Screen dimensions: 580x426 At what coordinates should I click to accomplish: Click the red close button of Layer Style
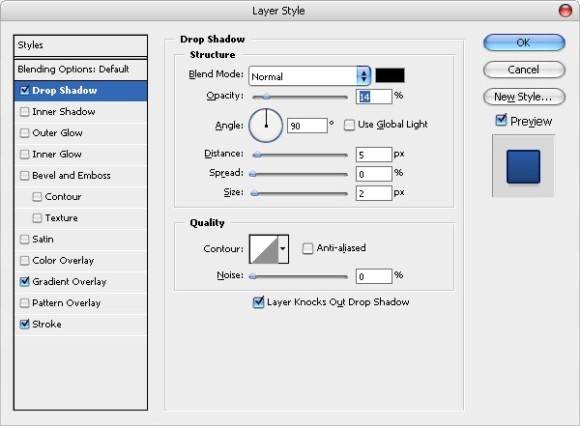click(x=565, y=10)
